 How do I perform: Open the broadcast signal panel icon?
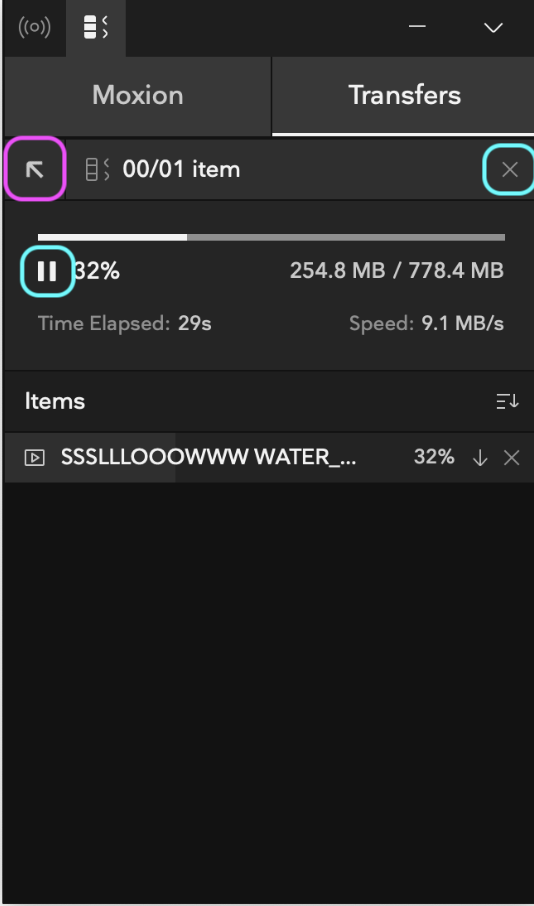pos(35,27)
